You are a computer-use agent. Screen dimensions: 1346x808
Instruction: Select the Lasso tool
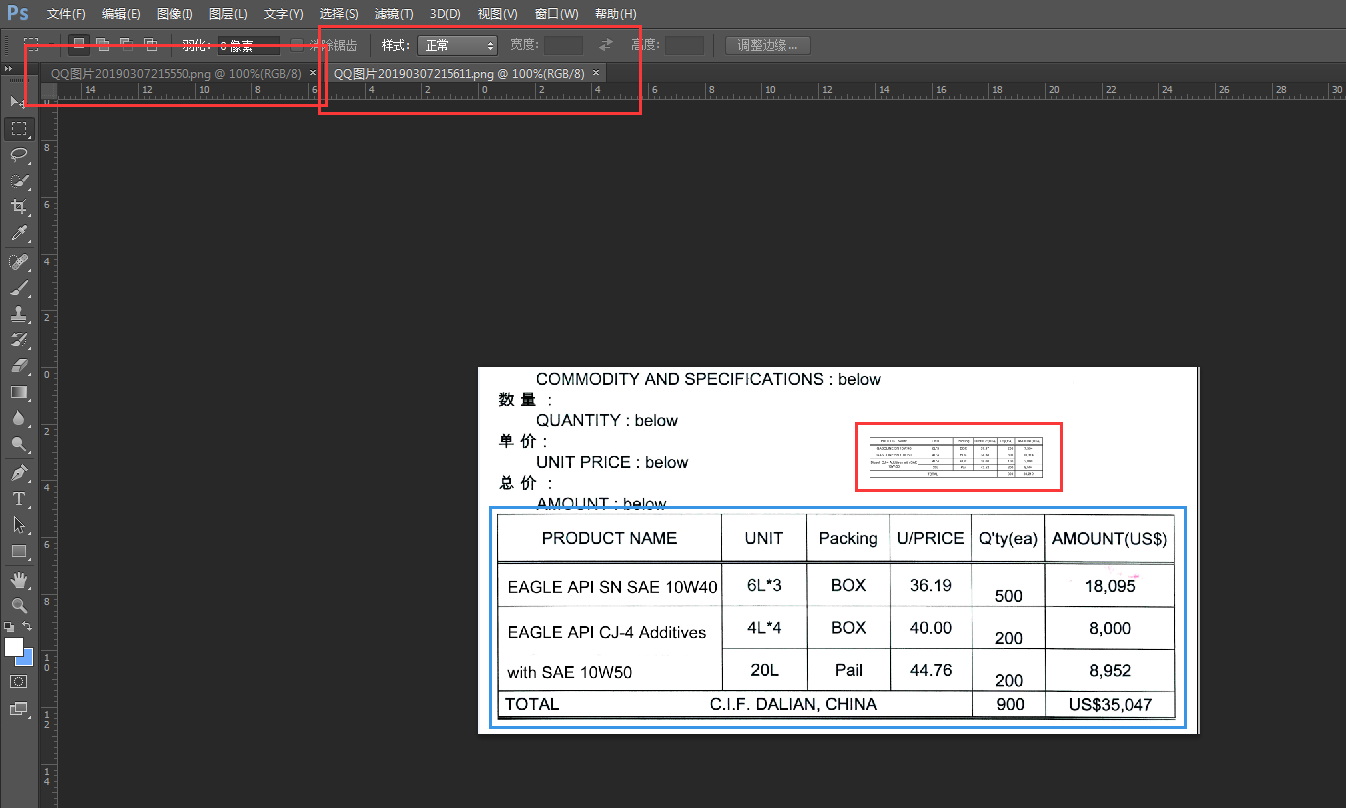(18, 154)
